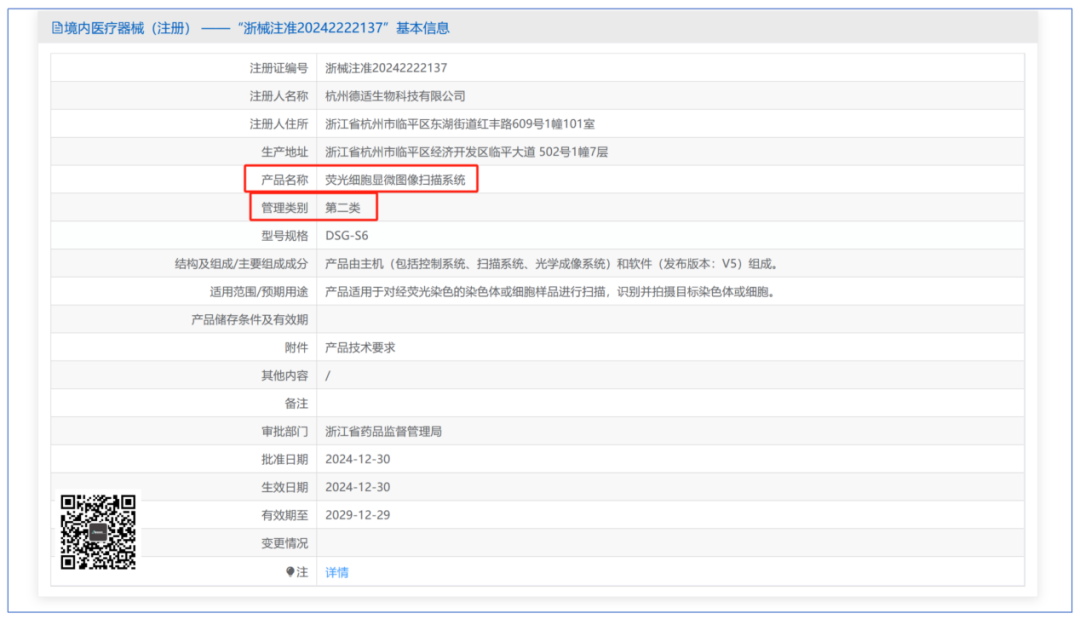Click the document icon before 境内医疗器械 header

[x=56, y=28]
